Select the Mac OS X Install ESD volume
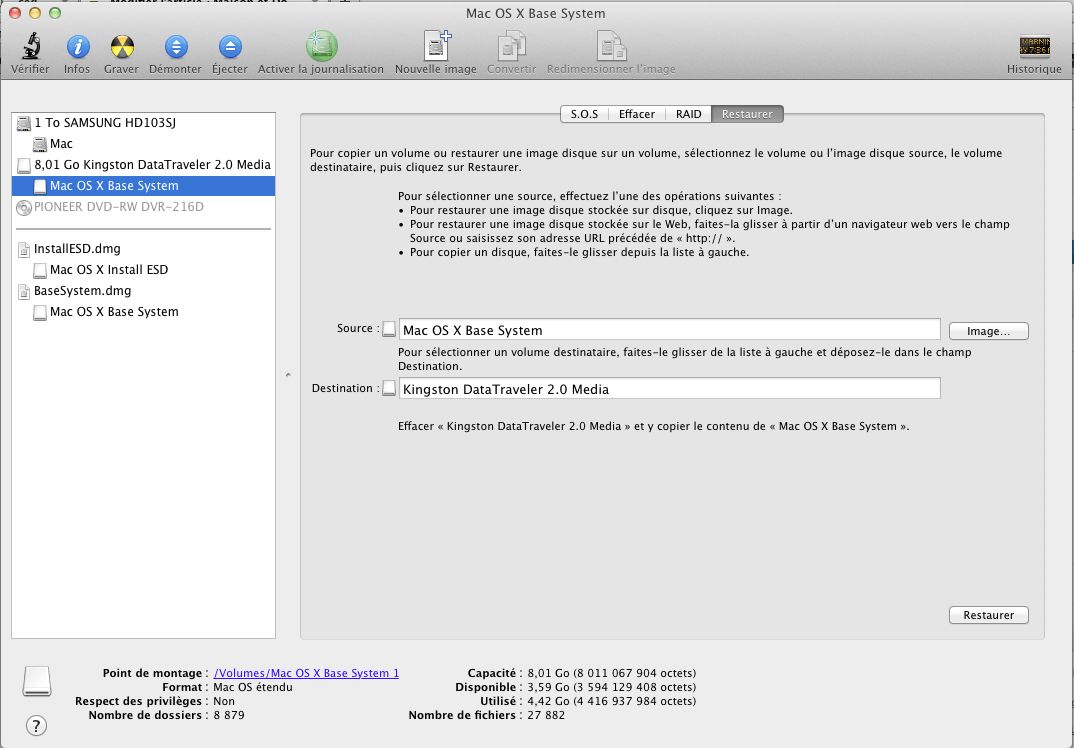1074x748 pixels. (x=143, y=270)
